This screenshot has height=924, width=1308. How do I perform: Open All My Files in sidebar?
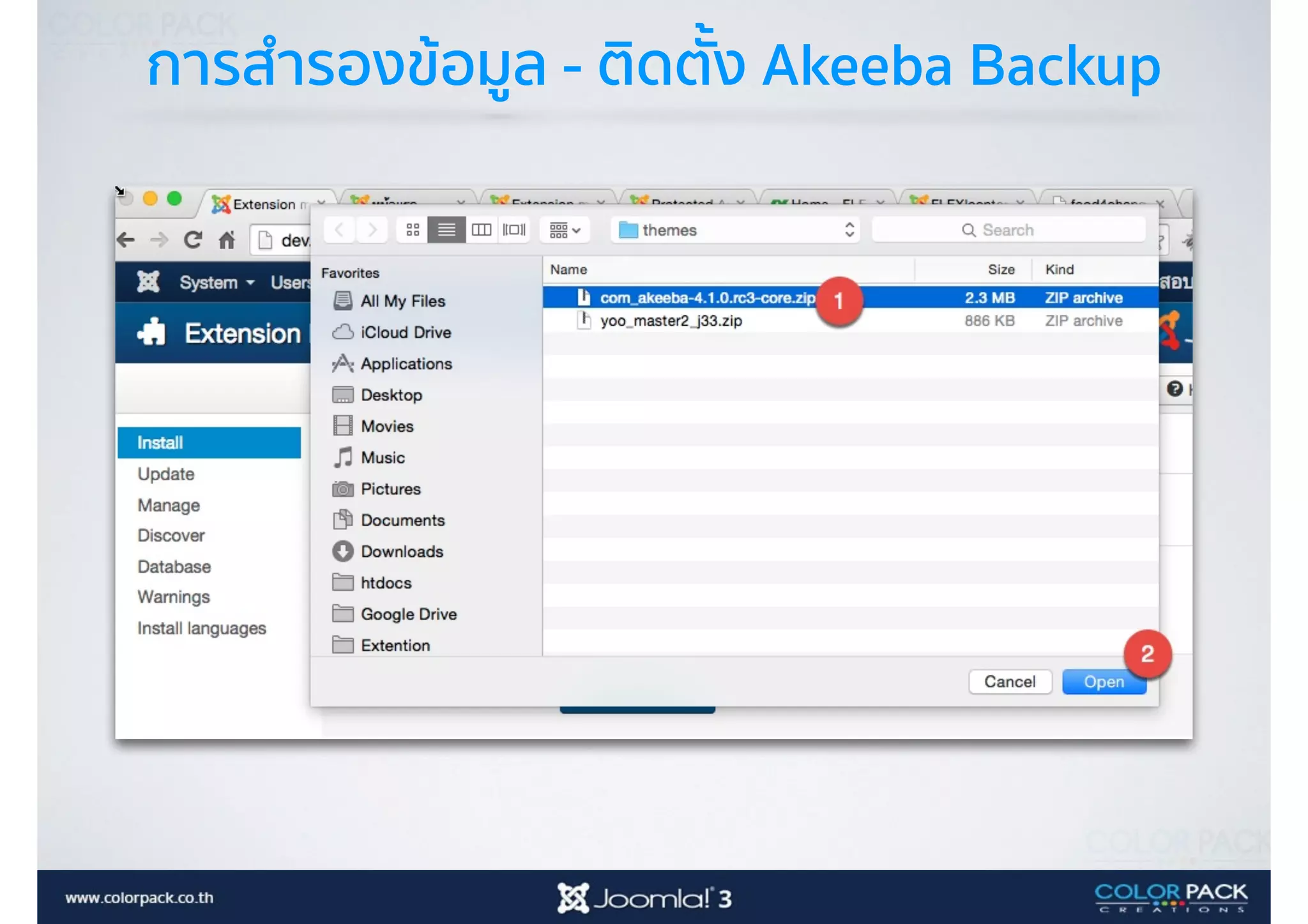click(x=402, y=301)
